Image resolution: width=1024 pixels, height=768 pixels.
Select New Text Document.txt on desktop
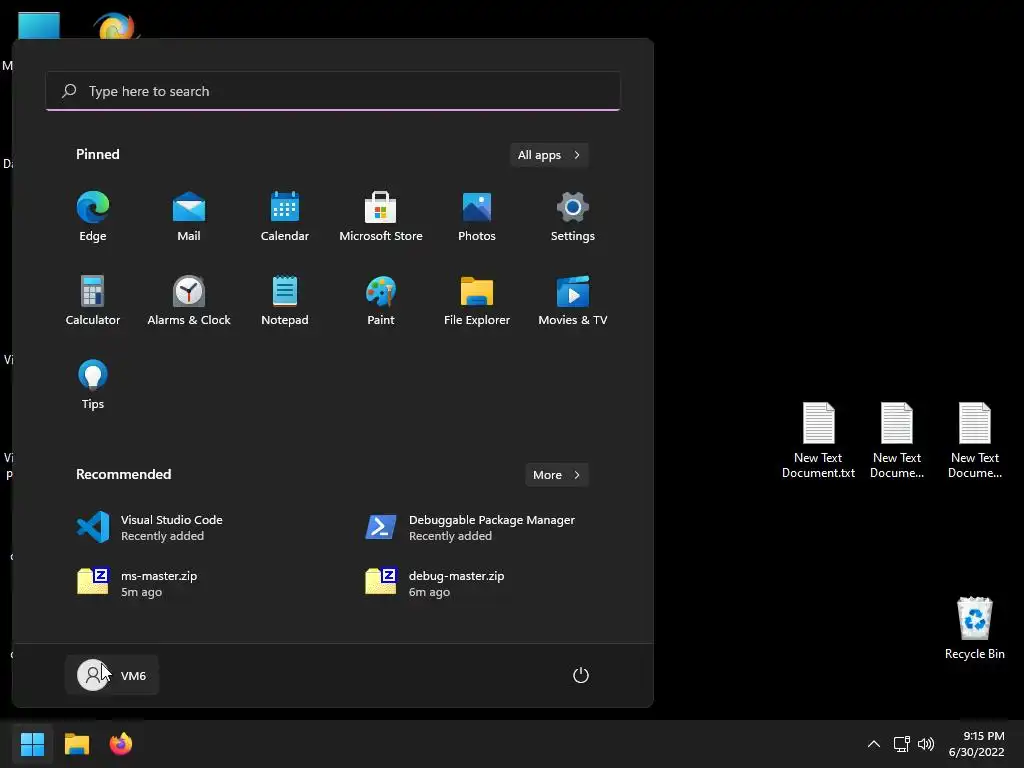click(818, 441)
